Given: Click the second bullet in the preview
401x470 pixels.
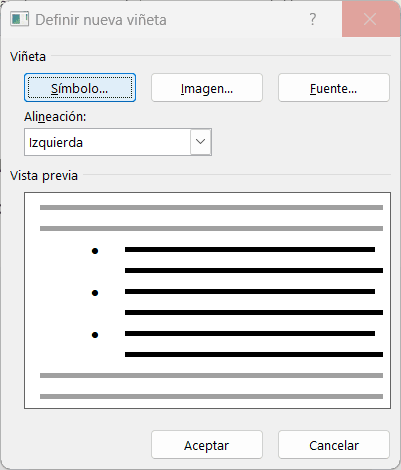Looking at the screenshot, I should pyautogui.click(x=95, y=293).
